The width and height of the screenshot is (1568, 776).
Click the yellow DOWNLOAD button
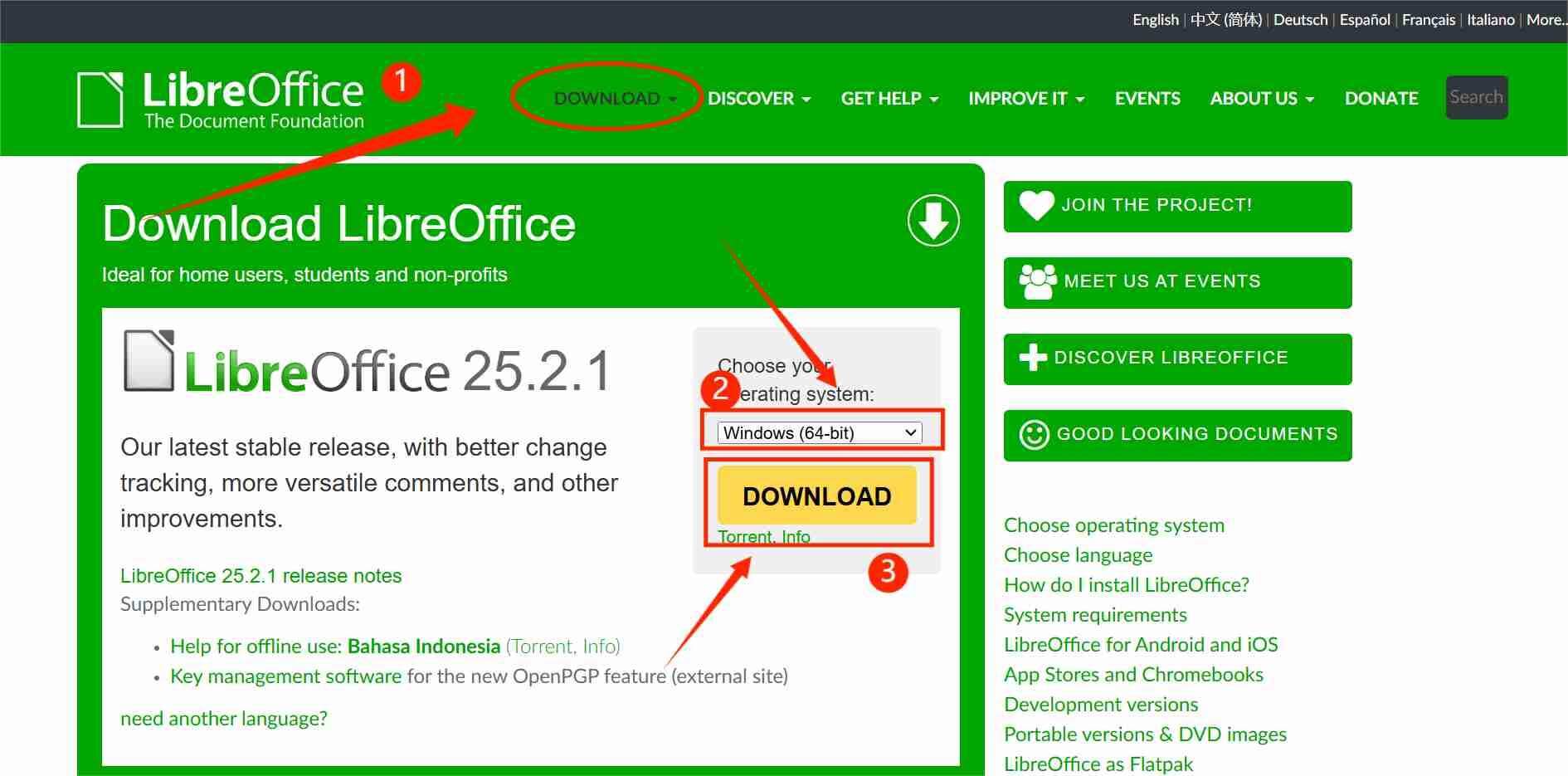pos(816,495)
